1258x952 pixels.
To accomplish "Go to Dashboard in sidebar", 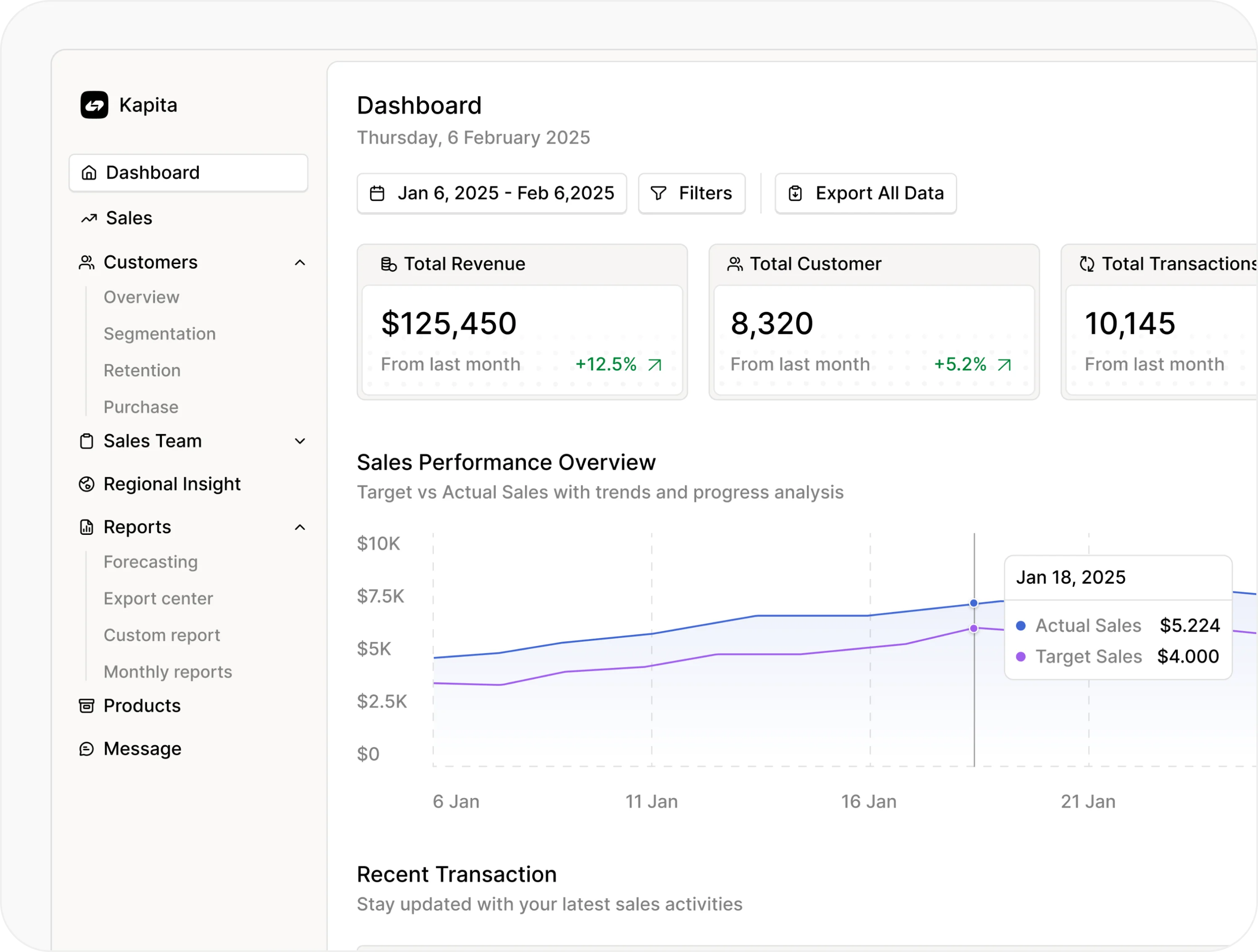I will pos(188,173).
